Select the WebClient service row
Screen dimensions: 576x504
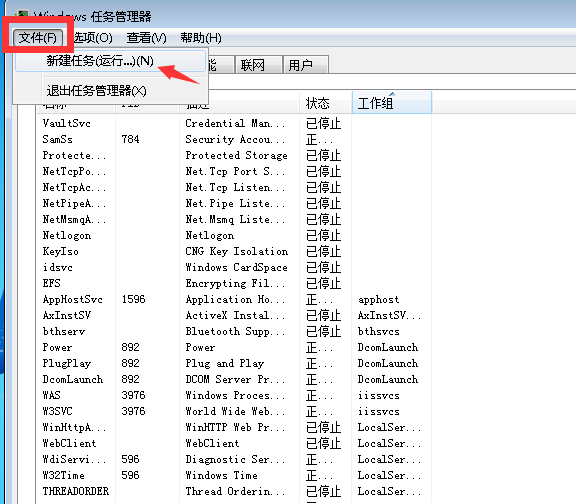(234, 443)
